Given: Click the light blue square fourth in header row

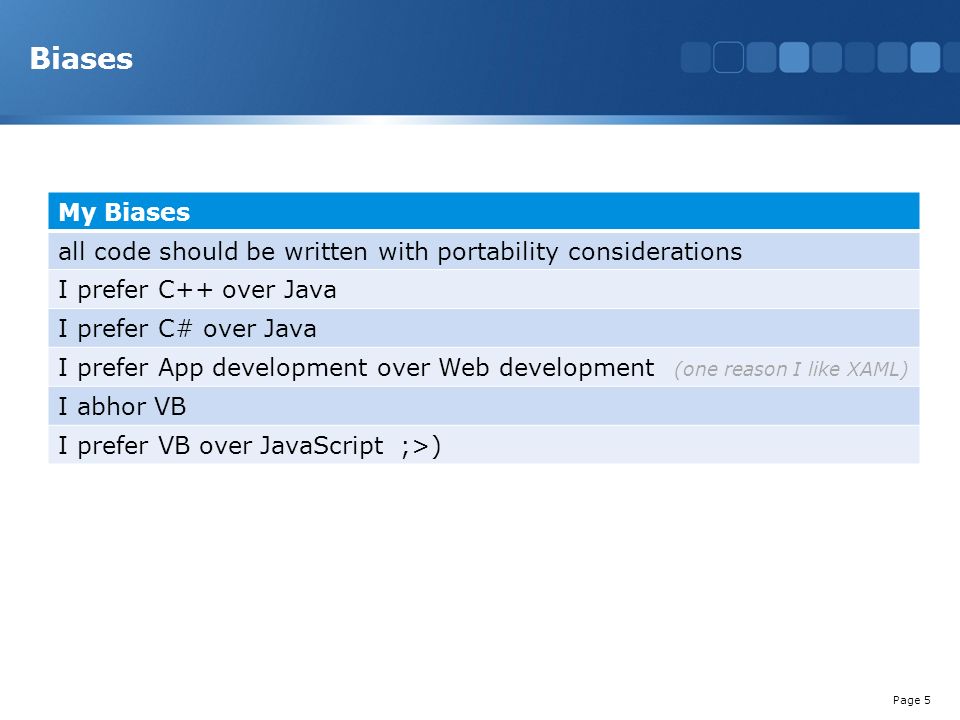Looking at the screenshot, I should click(794, 58).
